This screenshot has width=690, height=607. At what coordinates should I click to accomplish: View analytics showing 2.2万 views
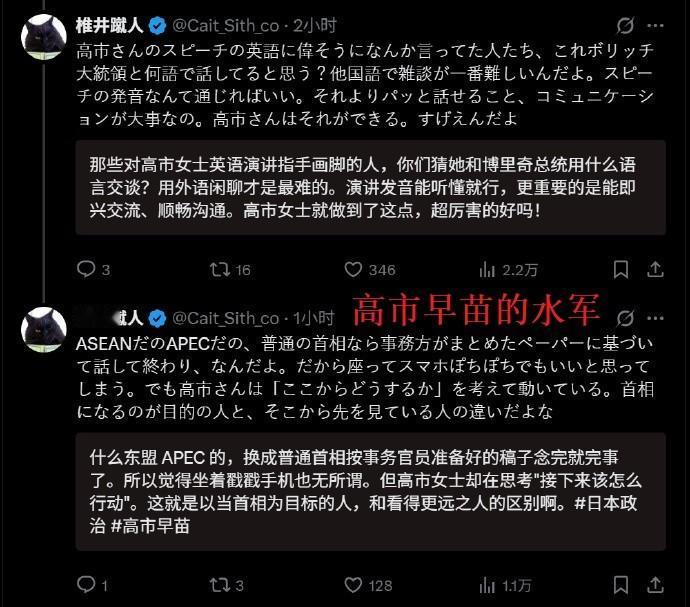[508, 269]
